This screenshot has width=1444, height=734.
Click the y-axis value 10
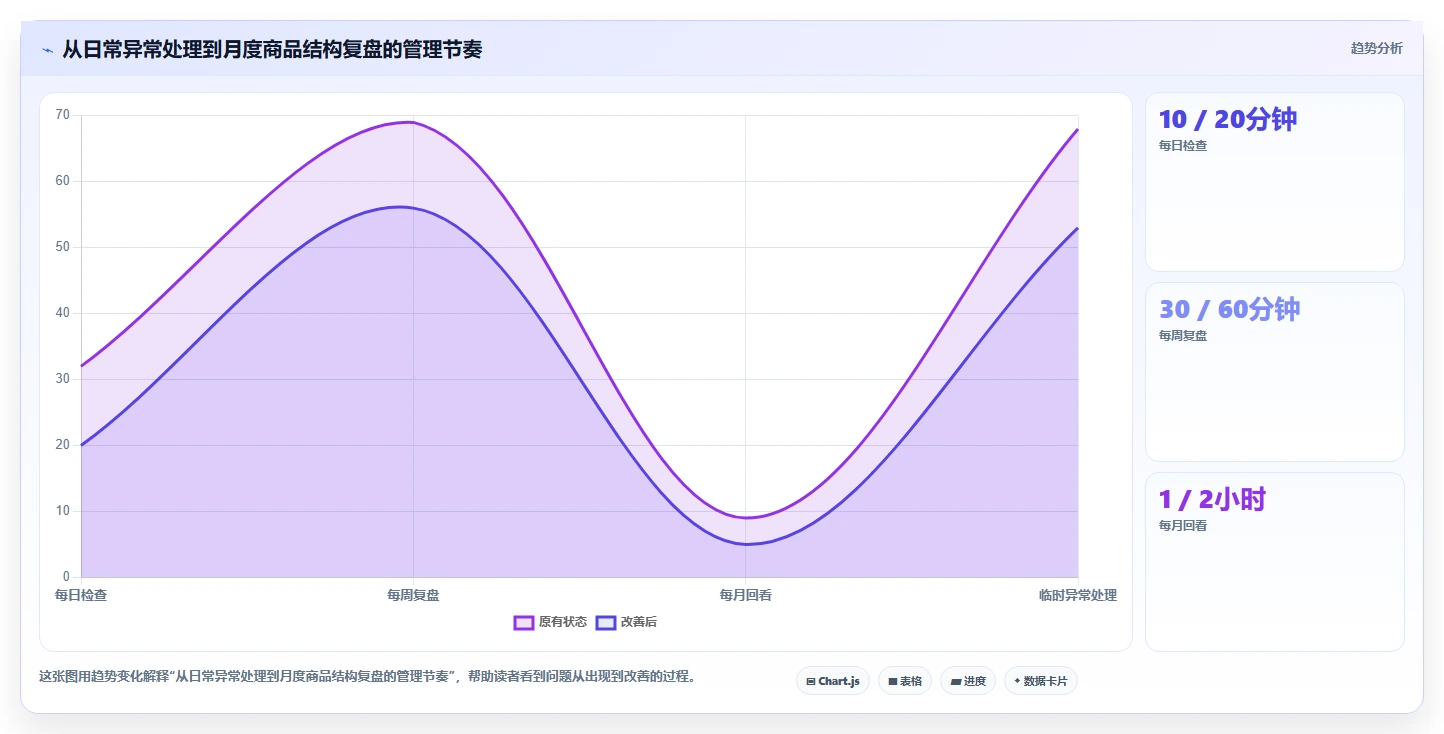click(x=63, y=511)
